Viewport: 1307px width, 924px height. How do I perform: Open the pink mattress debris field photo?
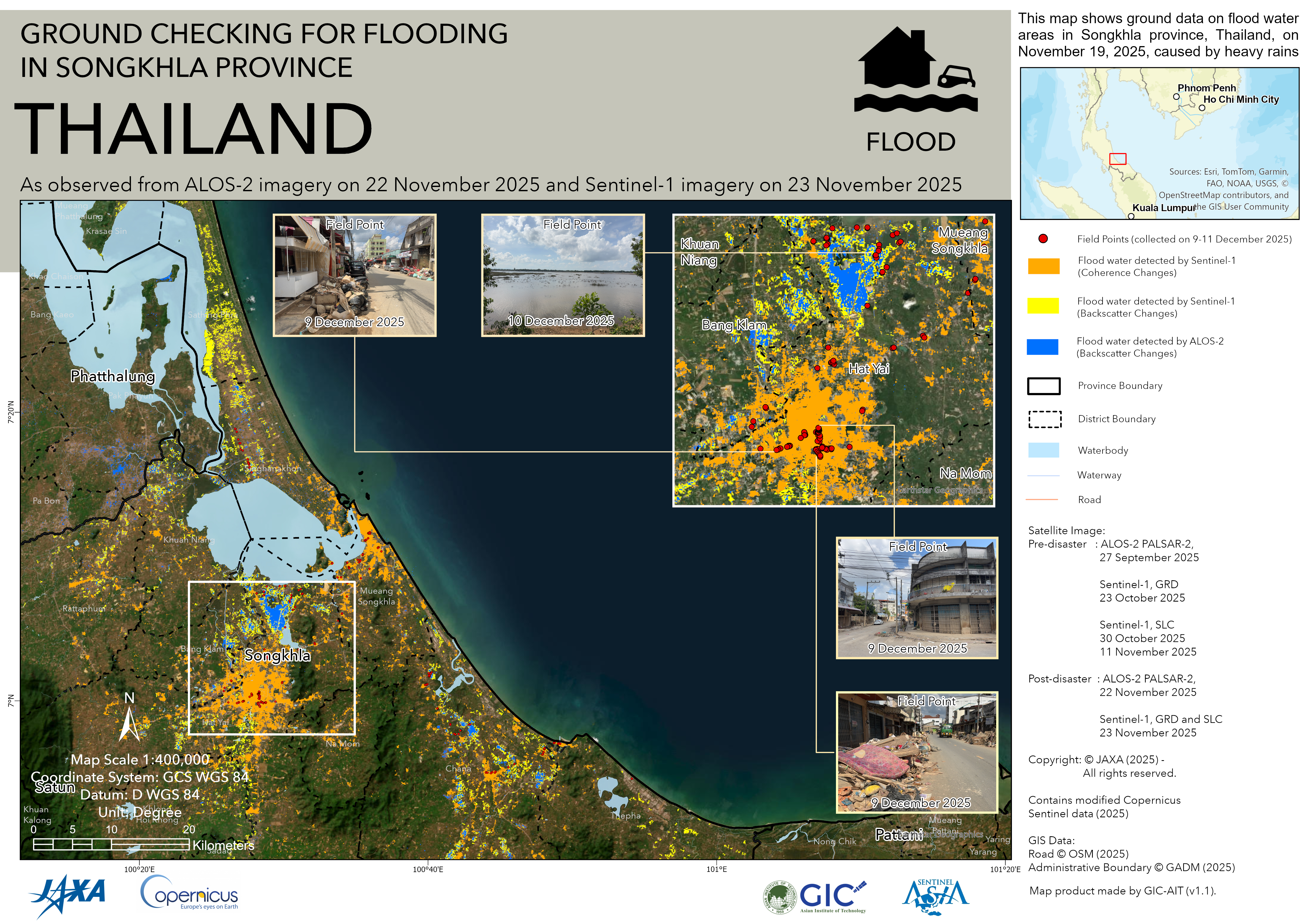point(917,752)
